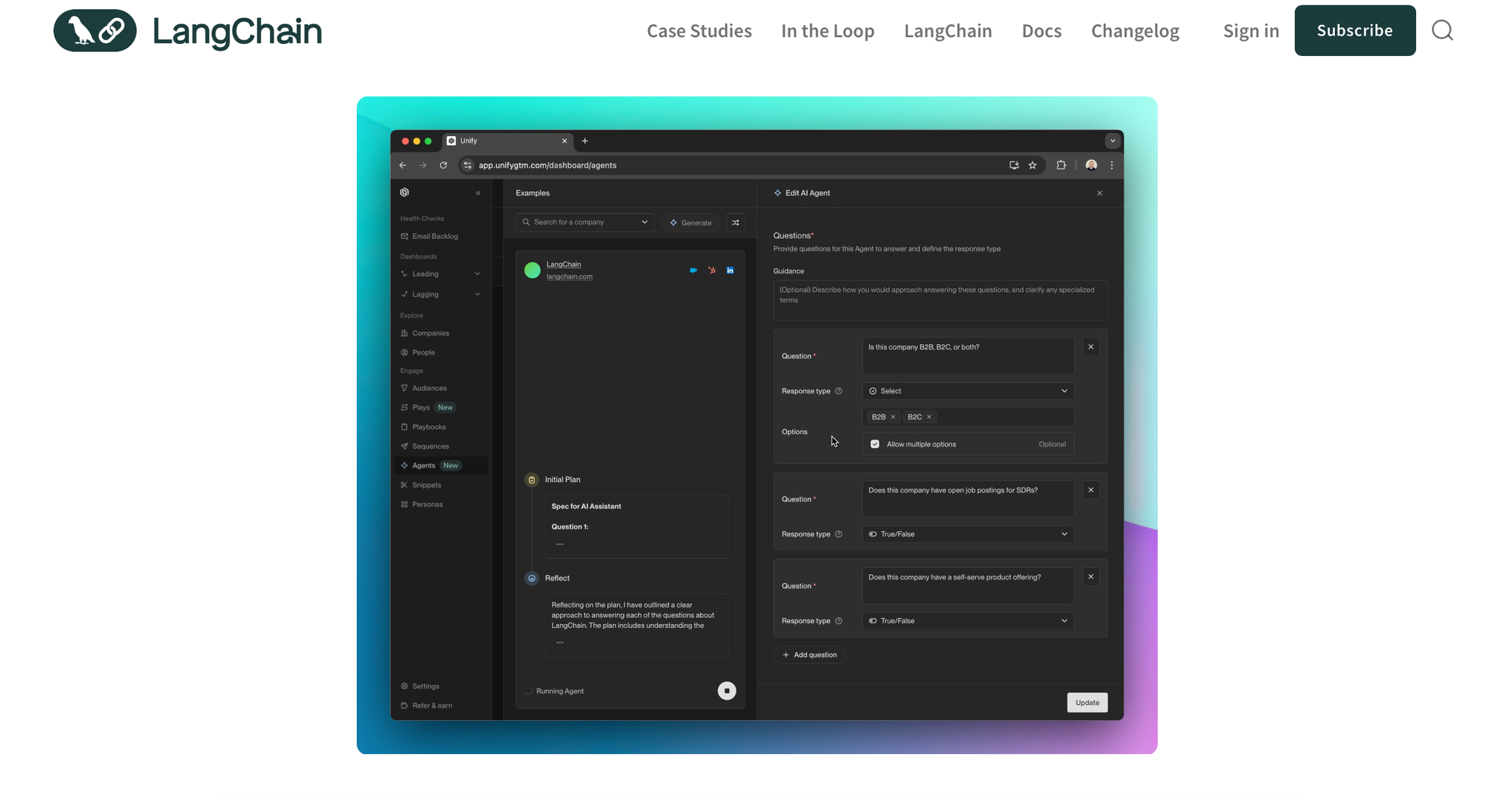Remove the B2C option tag
Image resolution: width=1512 pixels, height=798 pixels.
pyautogui.click(x=929, y=417)
